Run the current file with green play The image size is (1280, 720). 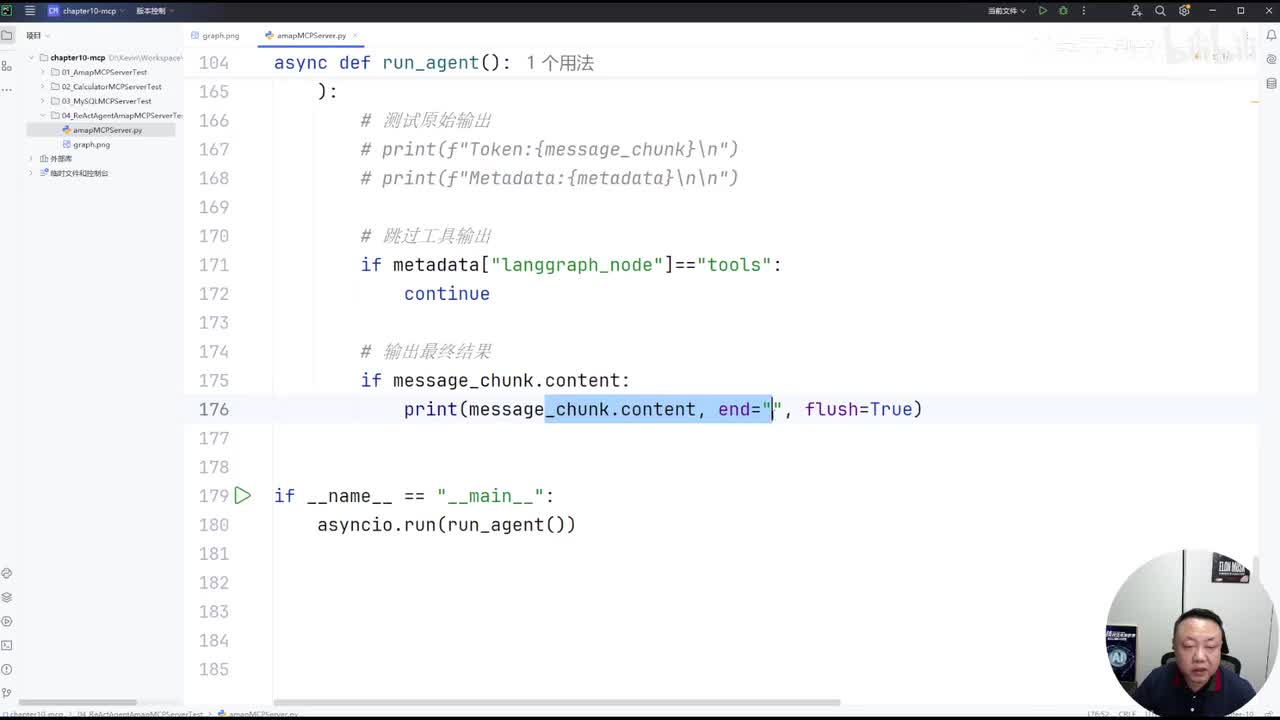1043,11
